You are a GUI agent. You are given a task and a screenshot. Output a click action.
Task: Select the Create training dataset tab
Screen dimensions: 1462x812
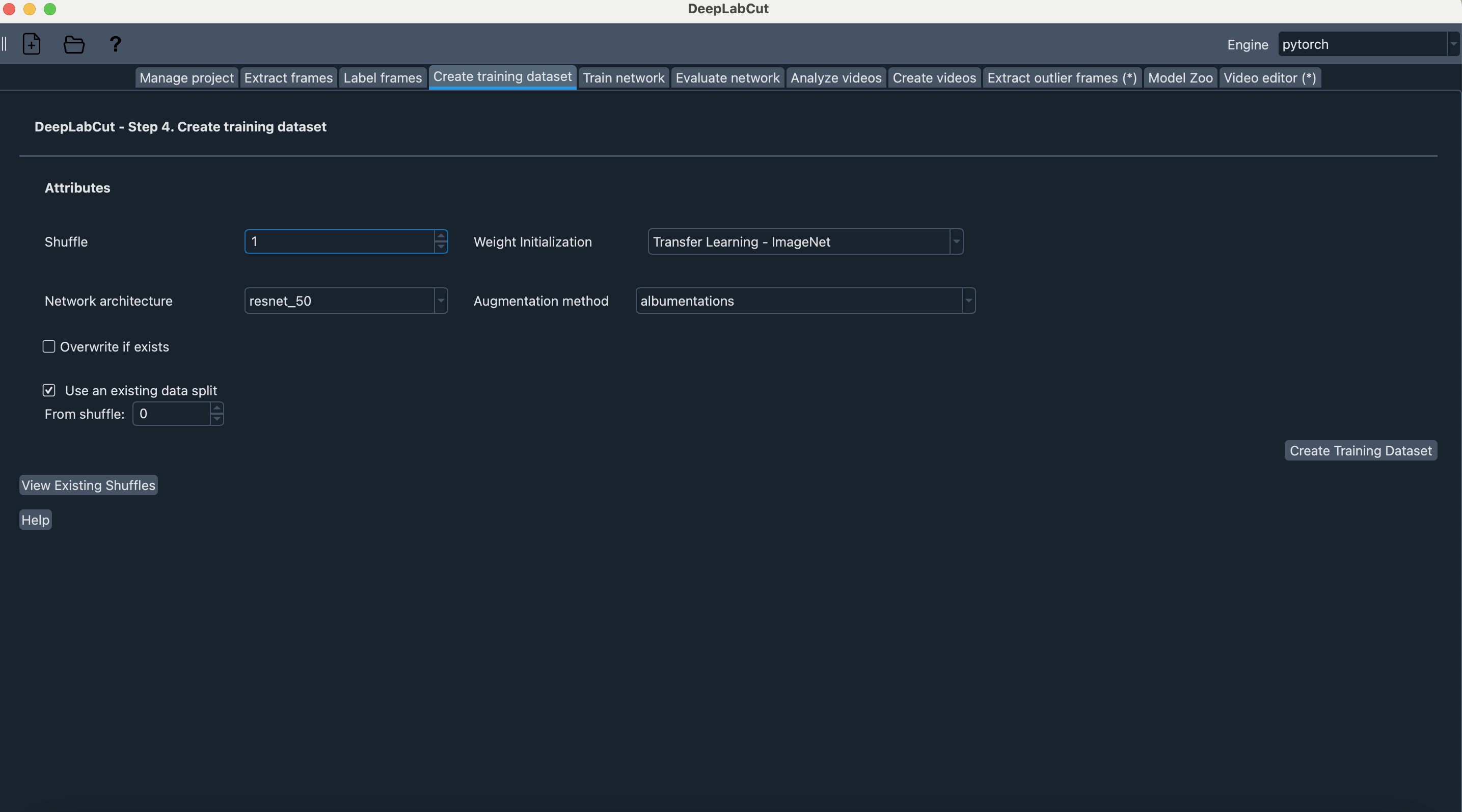tap(502, 76)
